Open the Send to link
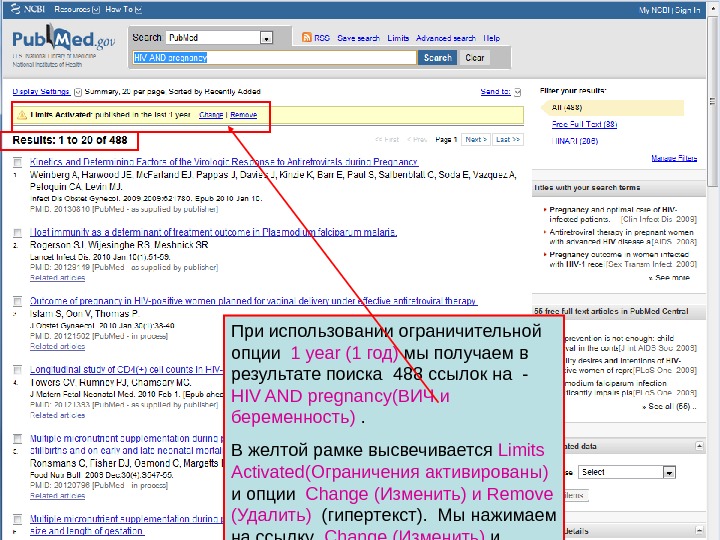The image size is (720, 540). pyautogui.click(x=495, y=91)
